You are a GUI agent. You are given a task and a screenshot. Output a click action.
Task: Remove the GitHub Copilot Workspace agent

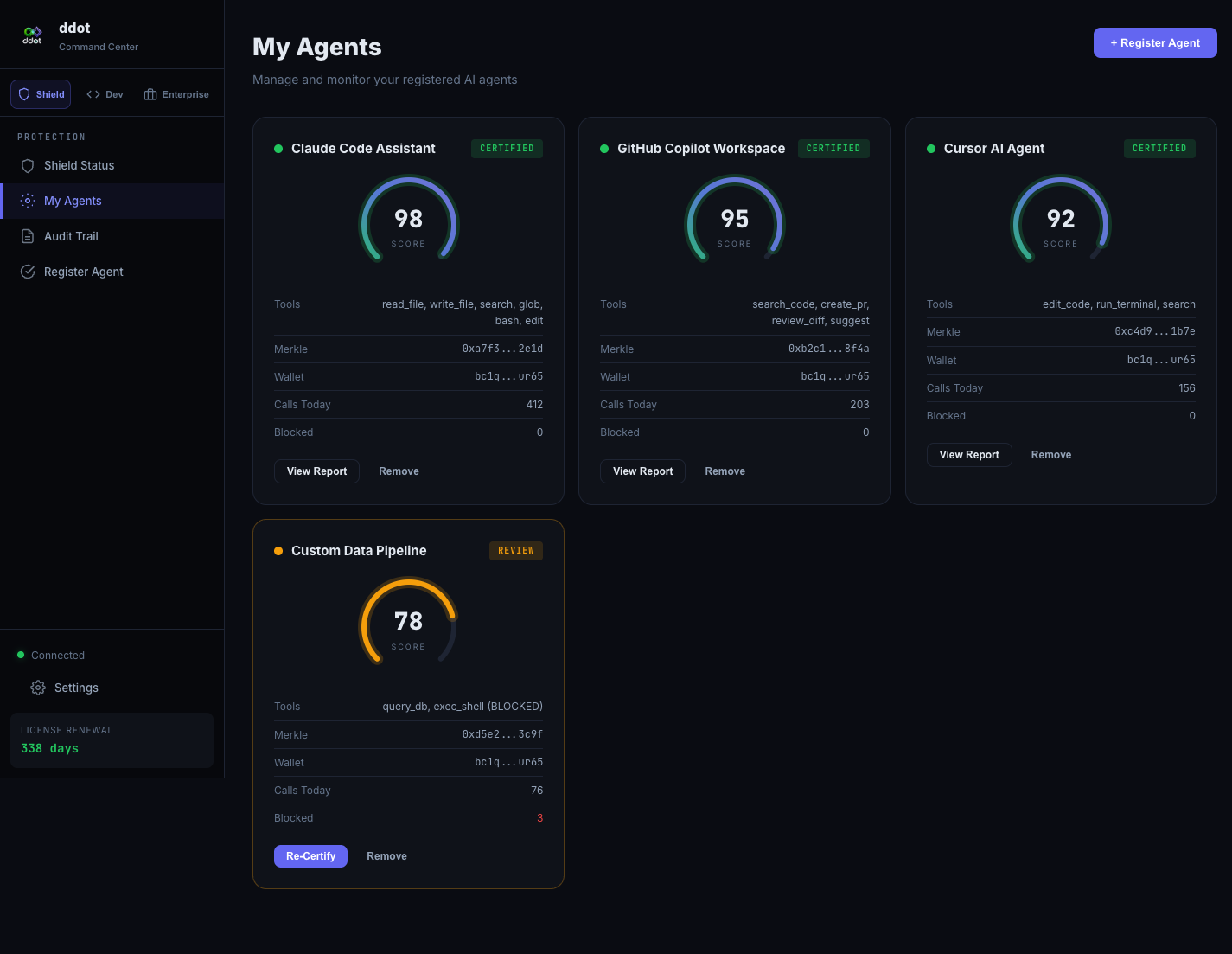point(725,471)
